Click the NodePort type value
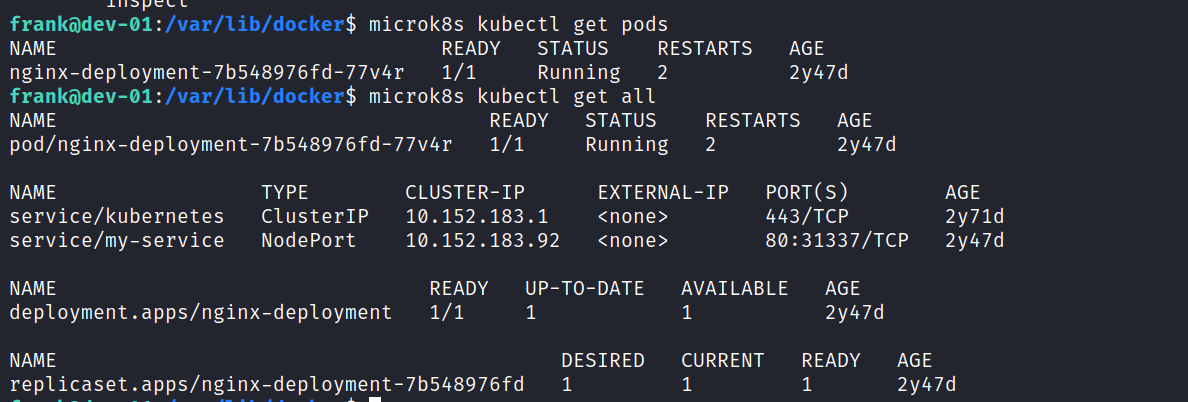Viewport: 1188px width, 402px height. coord(308,241)
